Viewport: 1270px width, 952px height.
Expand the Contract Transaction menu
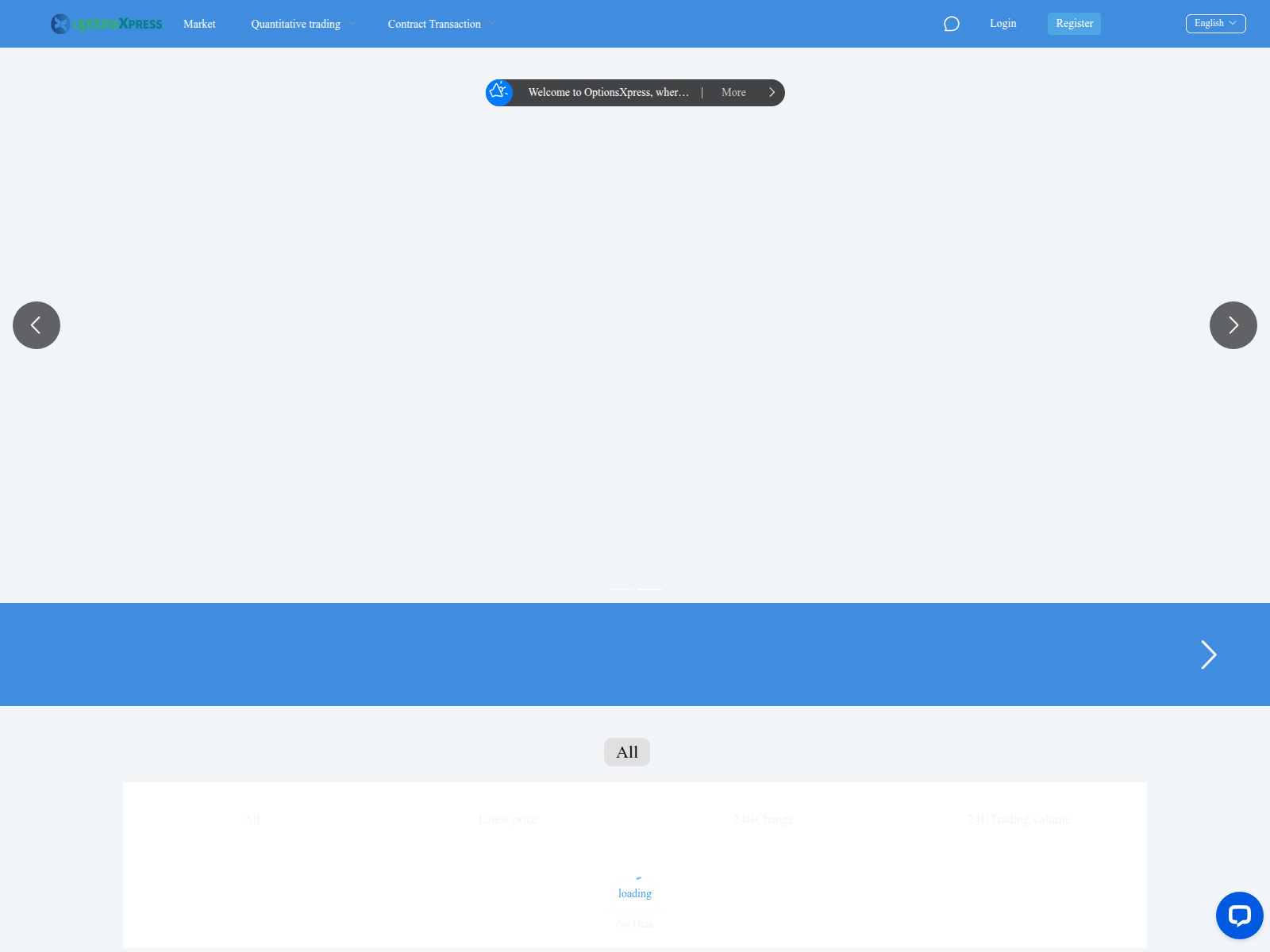pos(439,24)
